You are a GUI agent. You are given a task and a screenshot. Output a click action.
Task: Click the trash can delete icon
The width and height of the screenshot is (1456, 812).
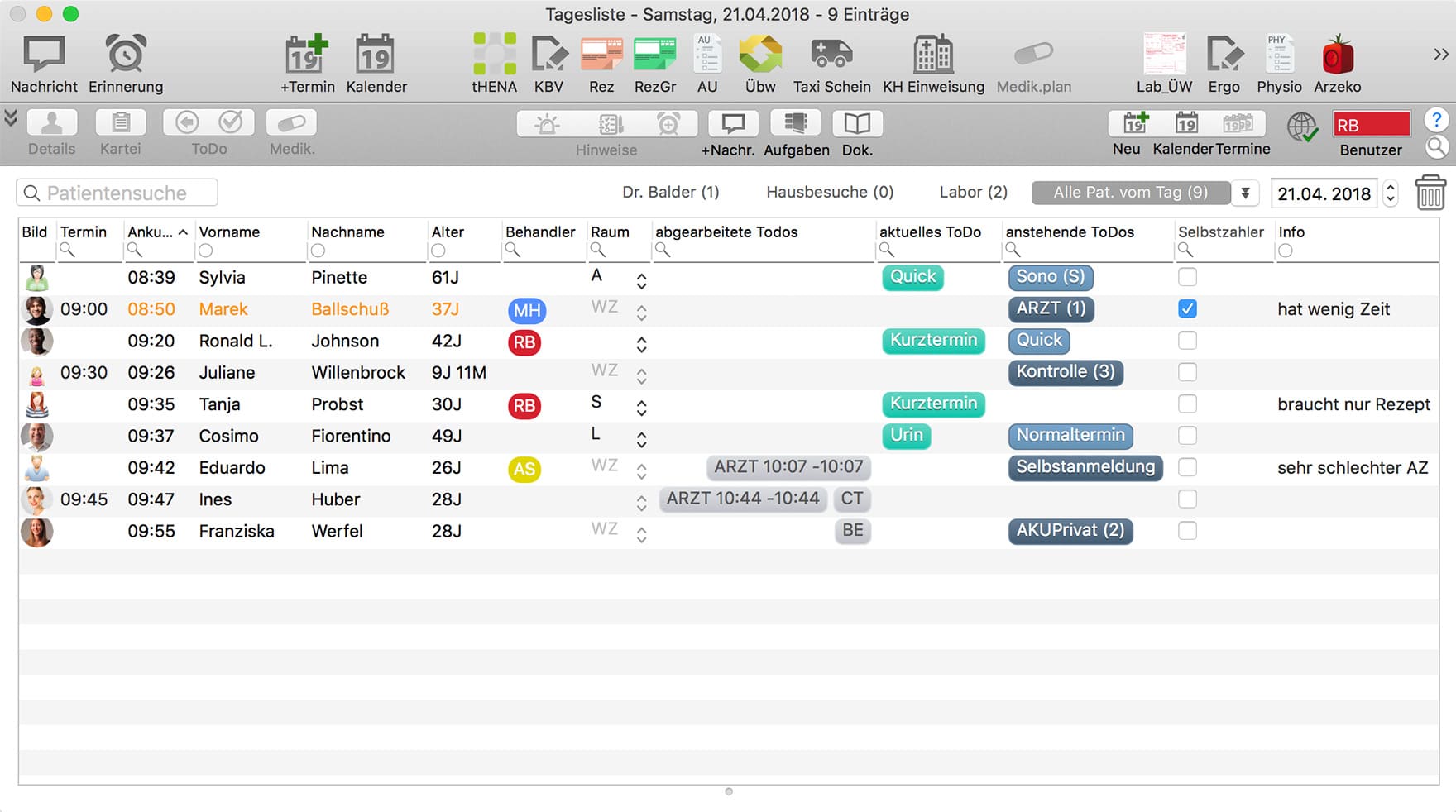(x=1430, y=193)
